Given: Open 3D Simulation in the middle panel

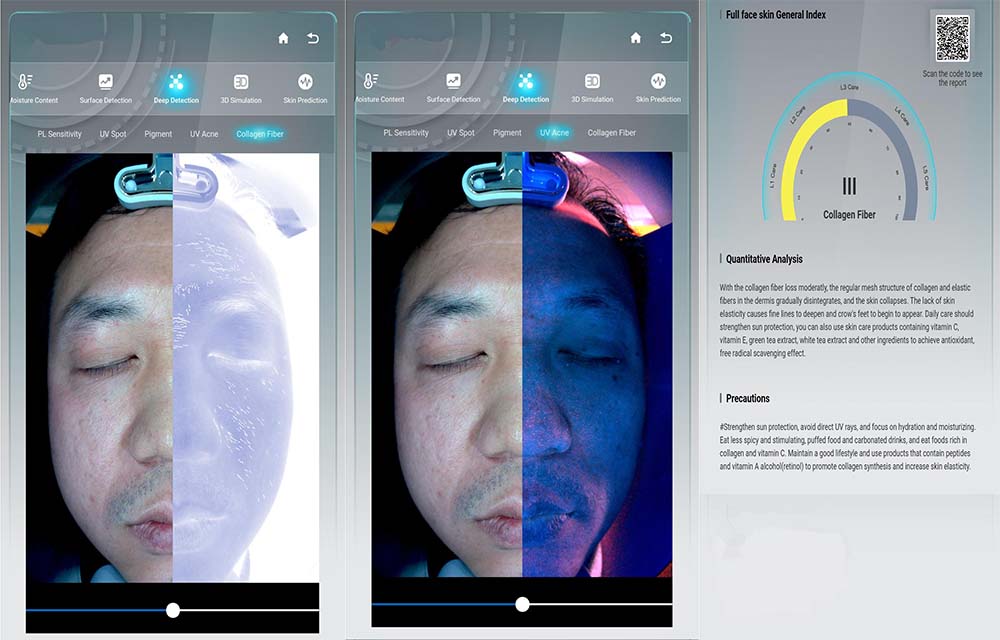Looking at the screenshot, I should click(592, 86).
